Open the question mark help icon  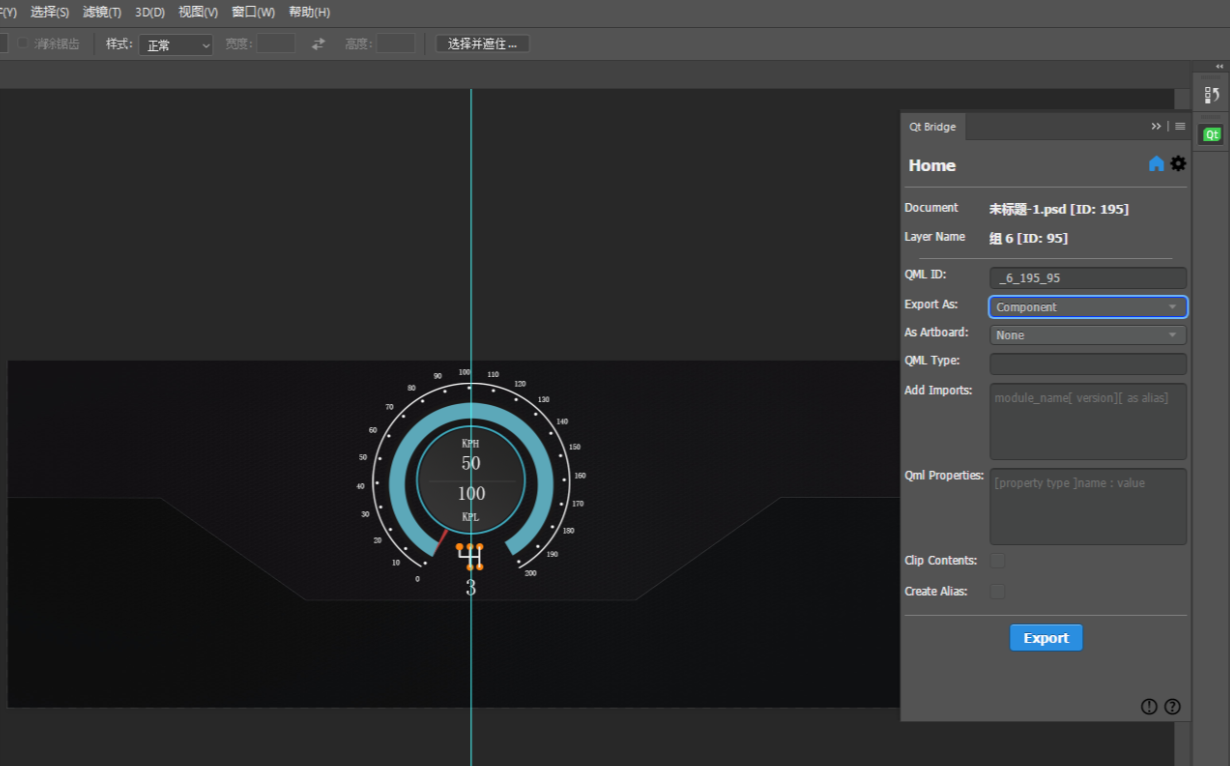click(1172, 707)
